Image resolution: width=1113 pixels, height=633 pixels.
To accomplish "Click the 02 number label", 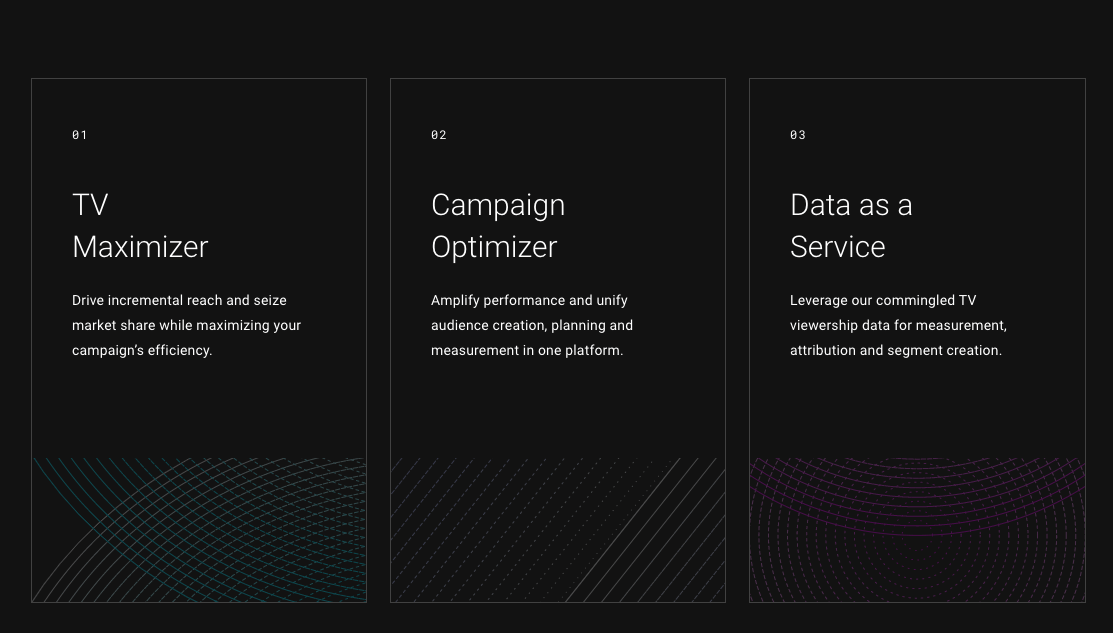I will tap(439, 135).
